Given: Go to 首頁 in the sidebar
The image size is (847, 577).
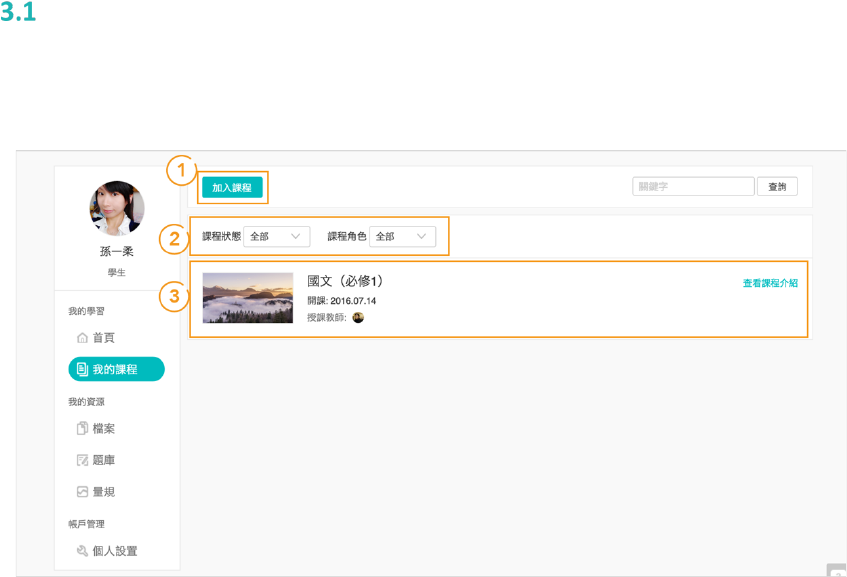Looking at the screenshot, I should [x=103, y=338].
